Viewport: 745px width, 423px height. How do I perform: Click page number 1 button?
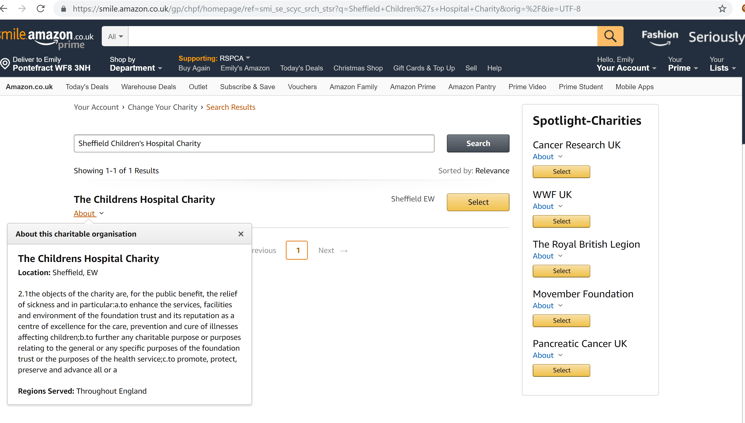coord(297,250)
